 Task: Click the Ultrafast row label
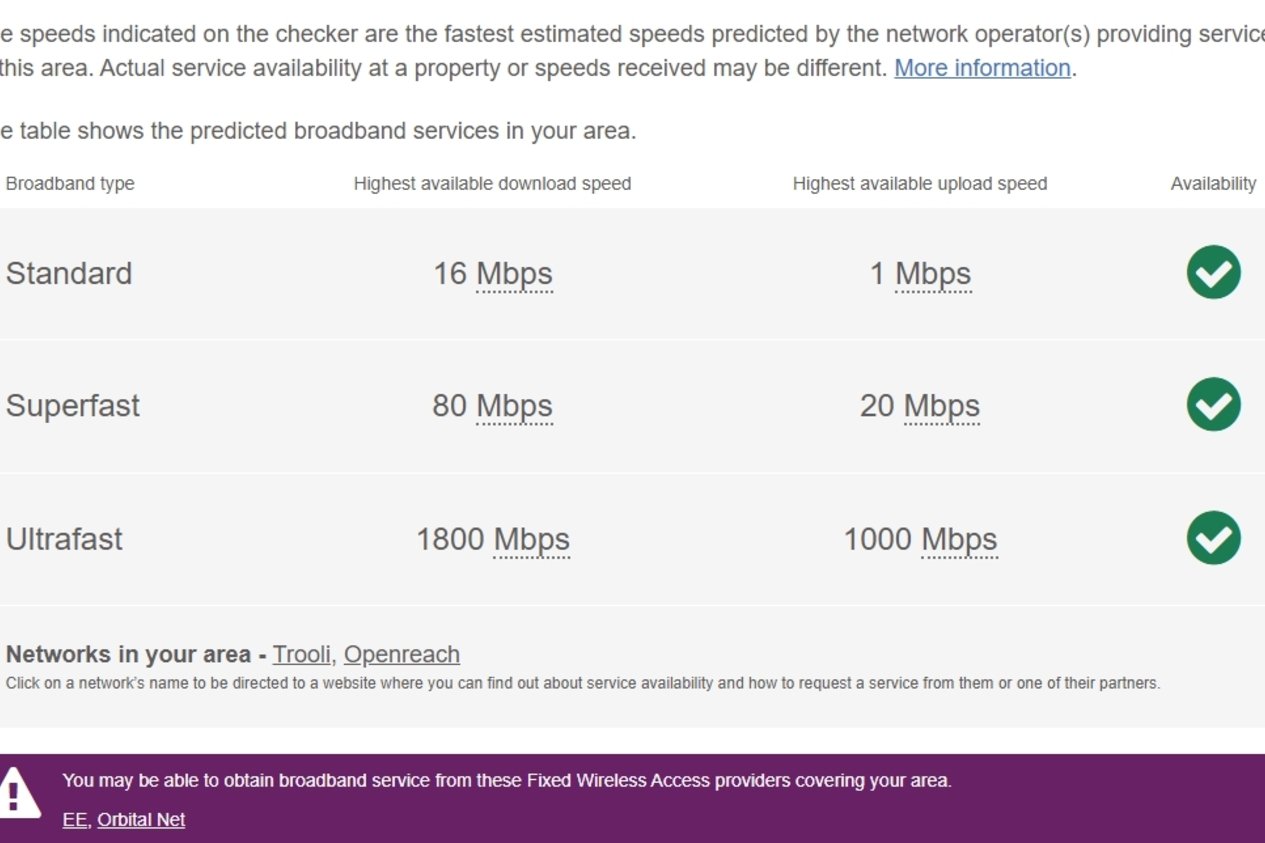pos(64,539)
